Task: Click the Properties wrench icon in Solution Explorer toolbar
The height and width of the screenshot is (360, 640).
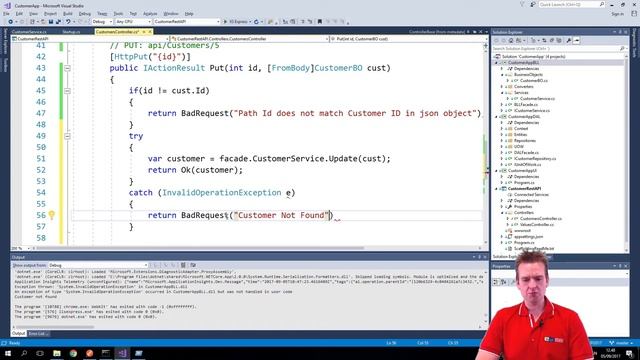Action: pyautogui.click(x=569, y=40)
